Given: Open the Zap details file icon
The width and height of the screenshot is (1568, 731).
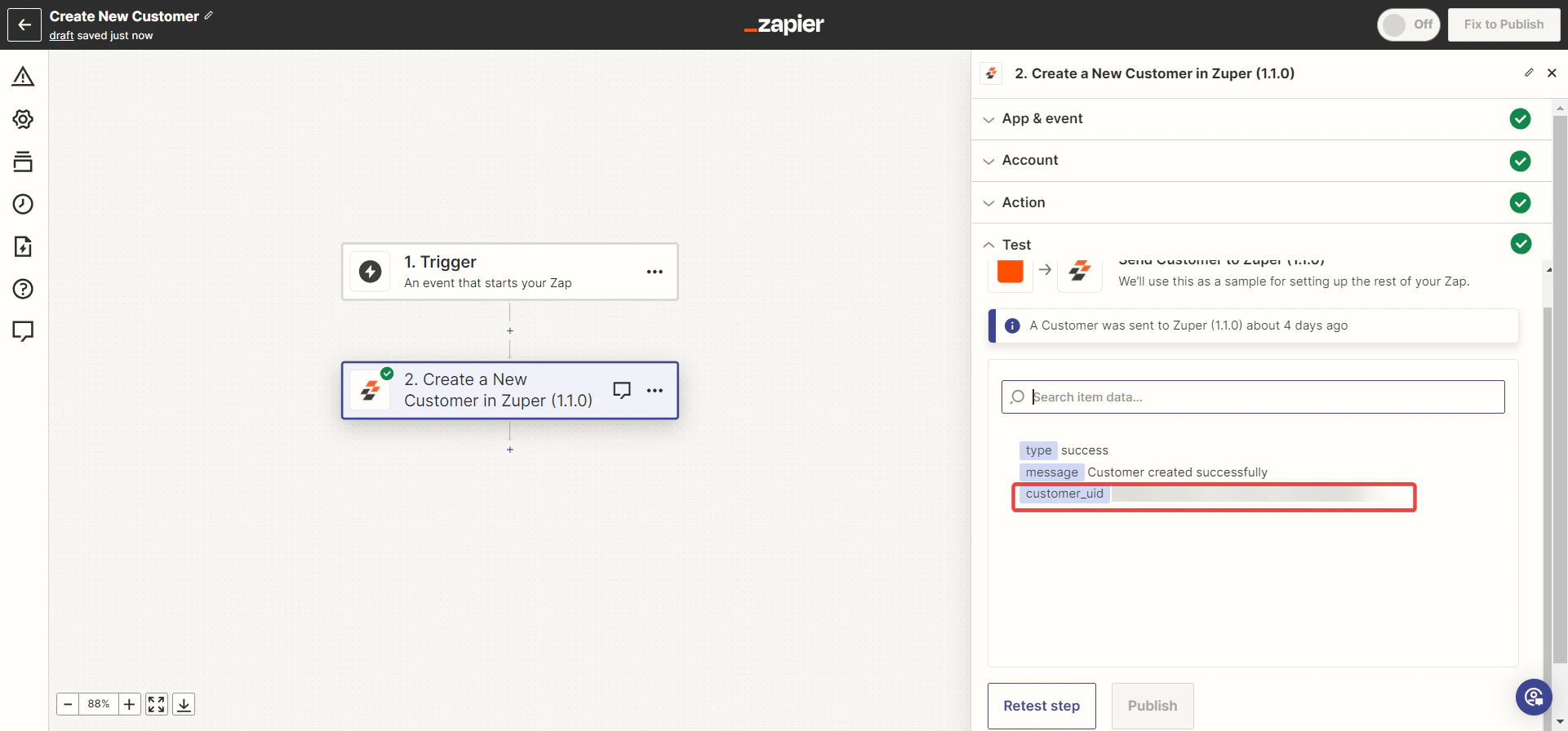Looking at the screenshot, I should [x=23, y=246].
